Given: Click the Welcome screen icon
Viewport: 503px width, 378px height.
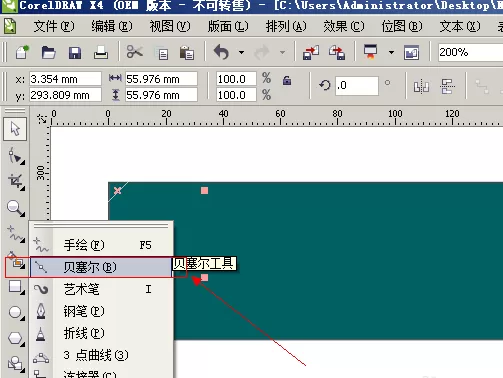Looking at the screenshot, I should pos(411,53).
